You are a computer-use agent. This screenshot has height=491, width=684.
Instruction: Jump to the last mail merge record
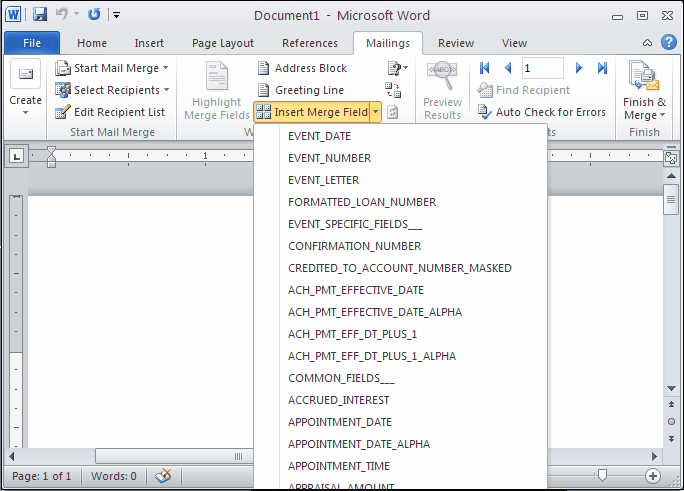(602, 68)
